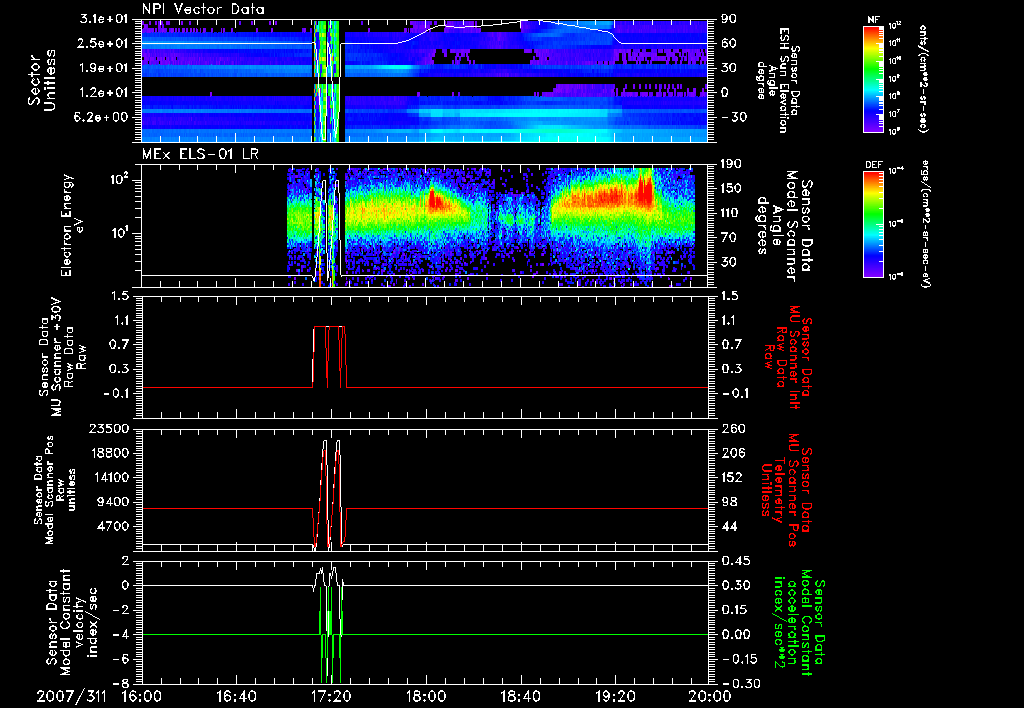The width and height of the screenshot is (1024, 708).
Task: Click the 9400 scanner position tick label
Action: click(112, 502)
